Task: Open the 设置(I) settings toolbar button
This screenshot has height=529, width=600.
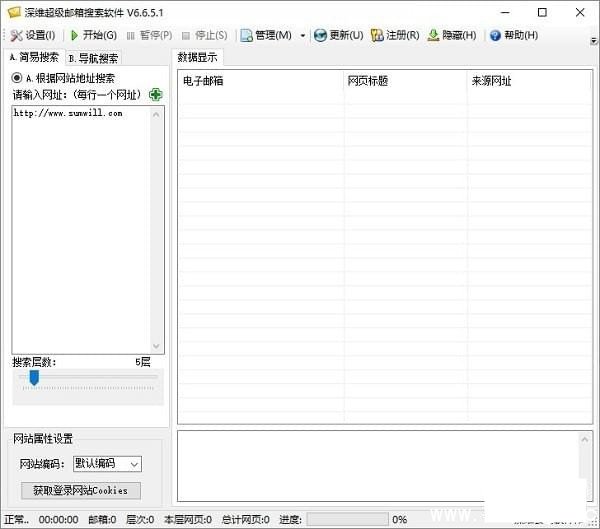Action: point(33,36)
